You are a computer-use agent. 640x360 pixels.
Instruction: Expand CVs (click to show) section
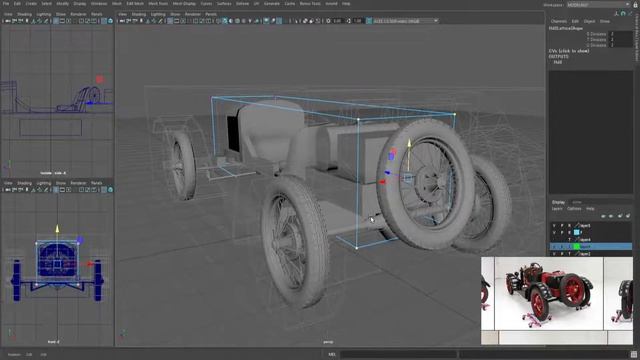point(569,51)
